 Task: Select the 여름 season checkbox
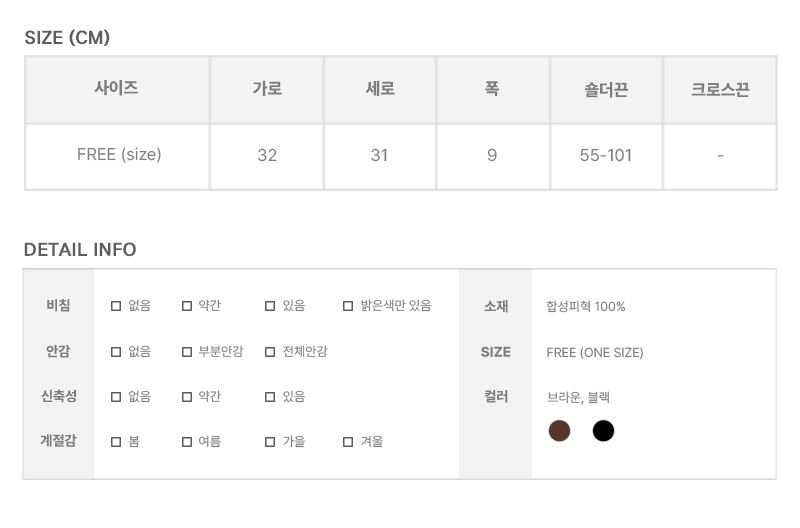[x=187, y=442]
